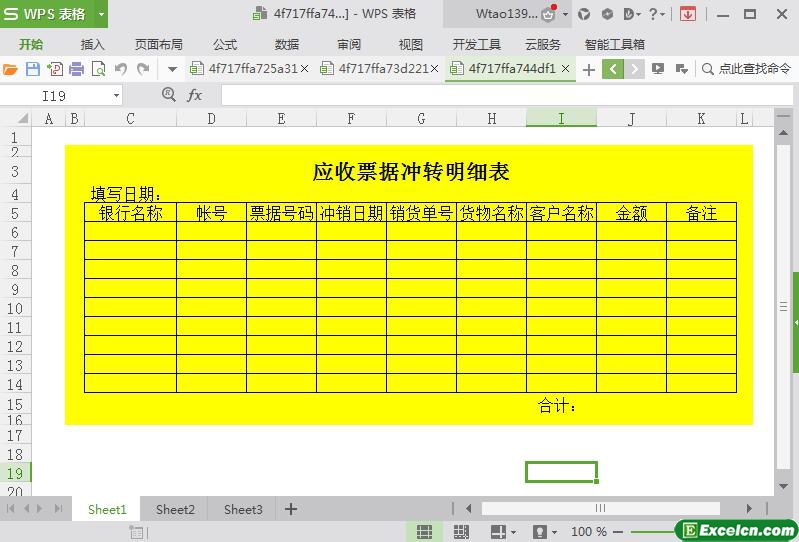Click the fx insert function icon

(195, 95)
